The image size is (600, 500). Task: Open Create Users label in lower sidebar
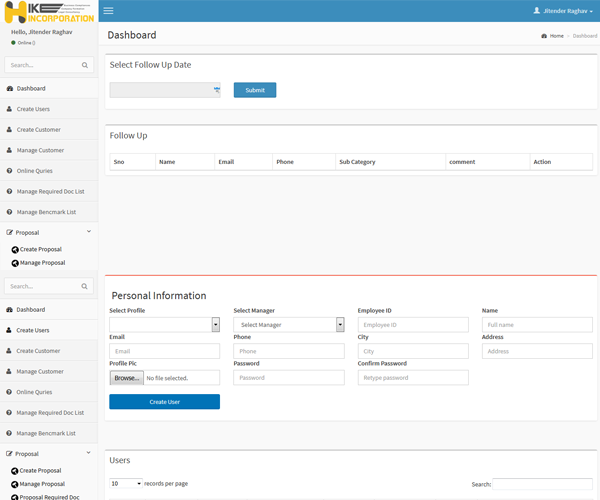click(33, 330)
